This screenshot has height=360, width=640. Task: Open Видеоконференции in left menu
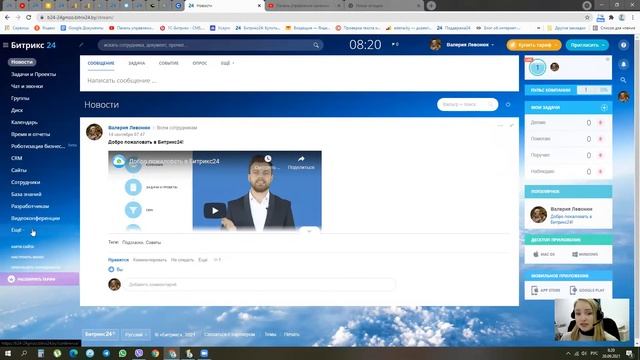coord(36,218)
